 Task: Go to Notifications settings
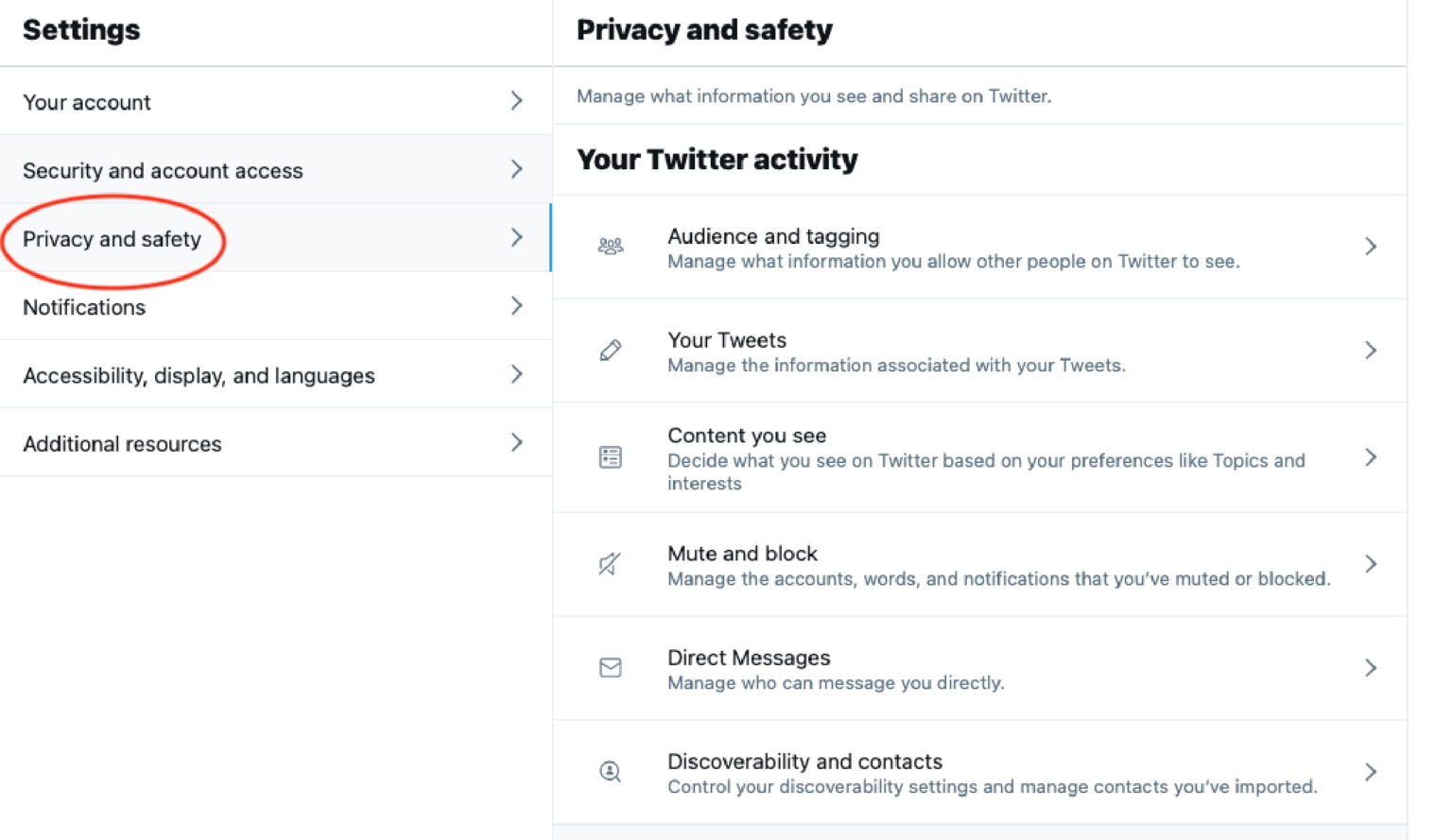click(x=84, y=307)
